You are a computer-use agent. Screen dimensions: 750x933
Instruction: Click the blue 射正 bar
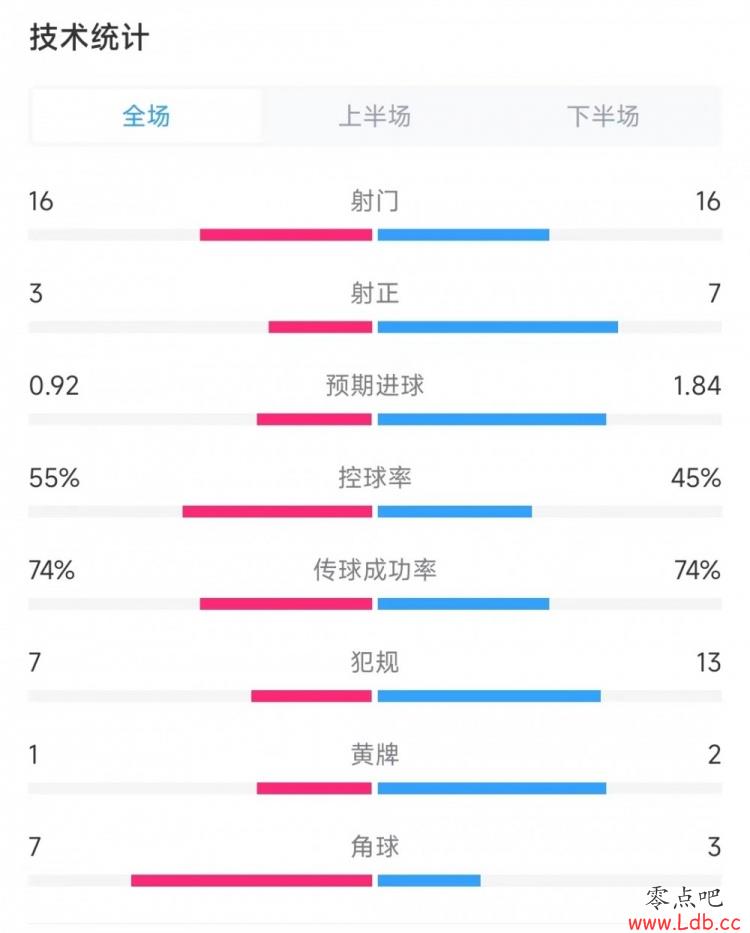coord(498,327)
